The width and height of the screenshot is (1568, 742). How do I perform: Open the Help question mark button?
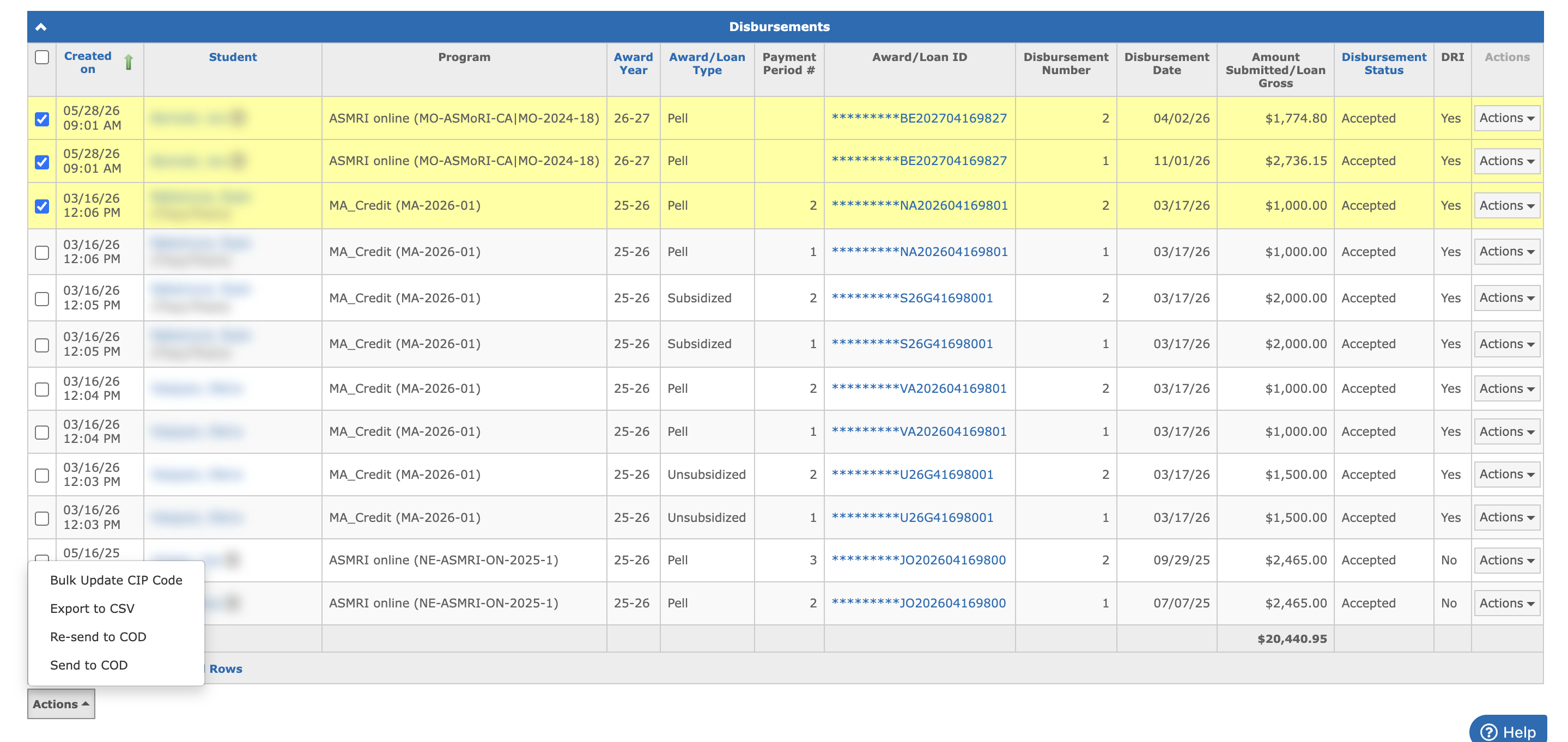tap(1507, 731)
